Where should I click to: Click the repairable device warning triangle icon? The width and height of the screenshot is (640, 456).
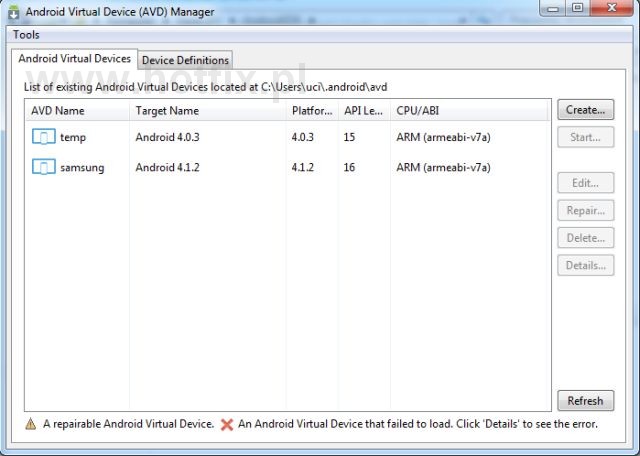coord(31,424)
